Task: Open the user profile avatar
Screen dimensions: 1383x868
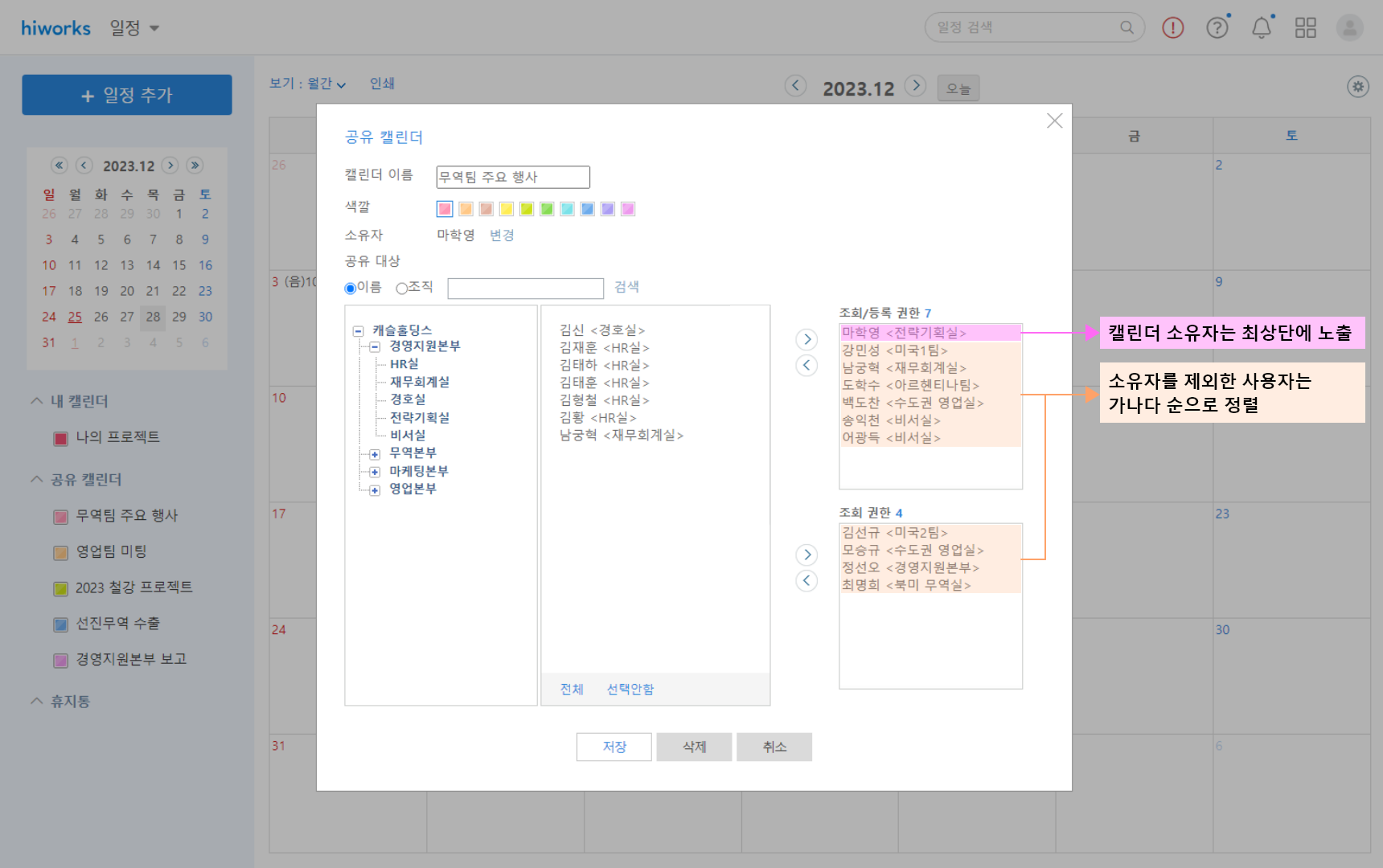Action: click(1350, 28)
